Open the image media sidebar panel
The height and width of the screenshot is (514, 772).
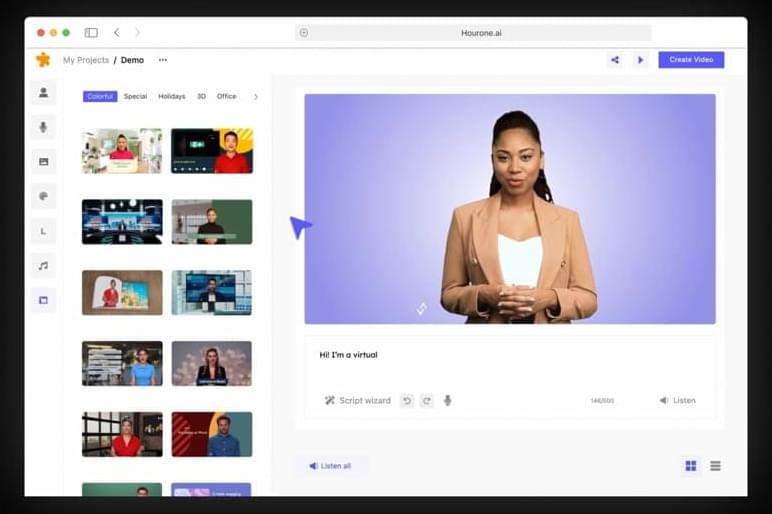43,162
